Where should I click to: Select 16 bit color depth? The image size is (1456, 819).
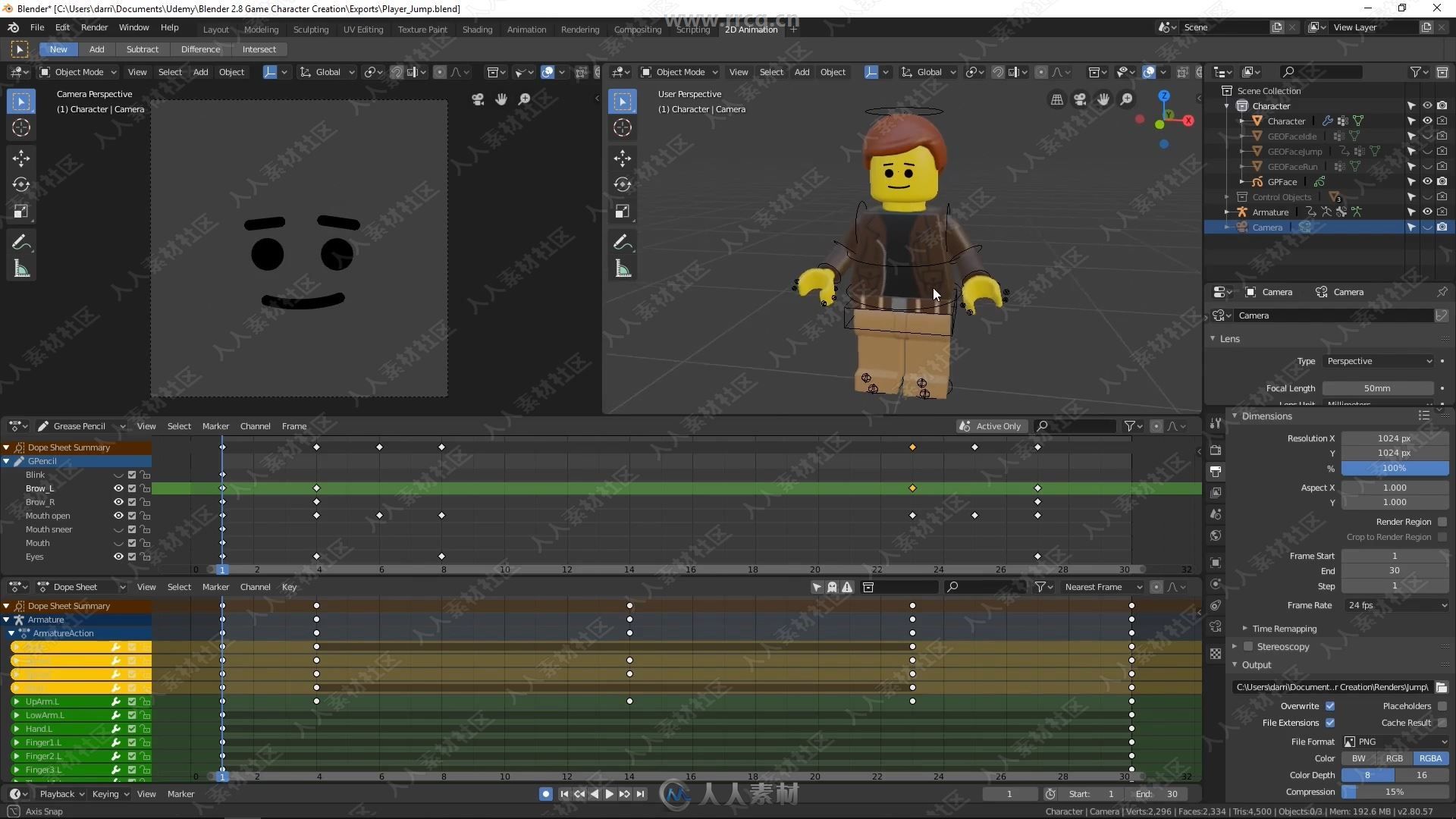[x=1422, y=775]
